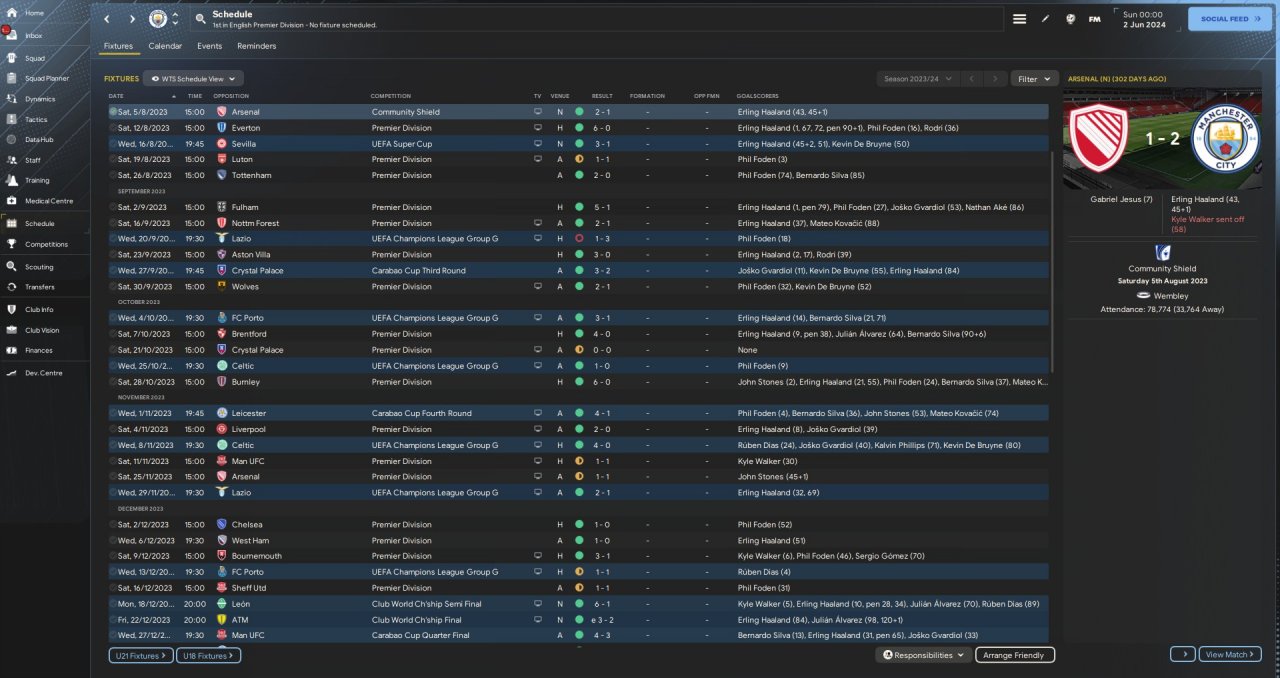Open Tactics in the sidebar

36,119
